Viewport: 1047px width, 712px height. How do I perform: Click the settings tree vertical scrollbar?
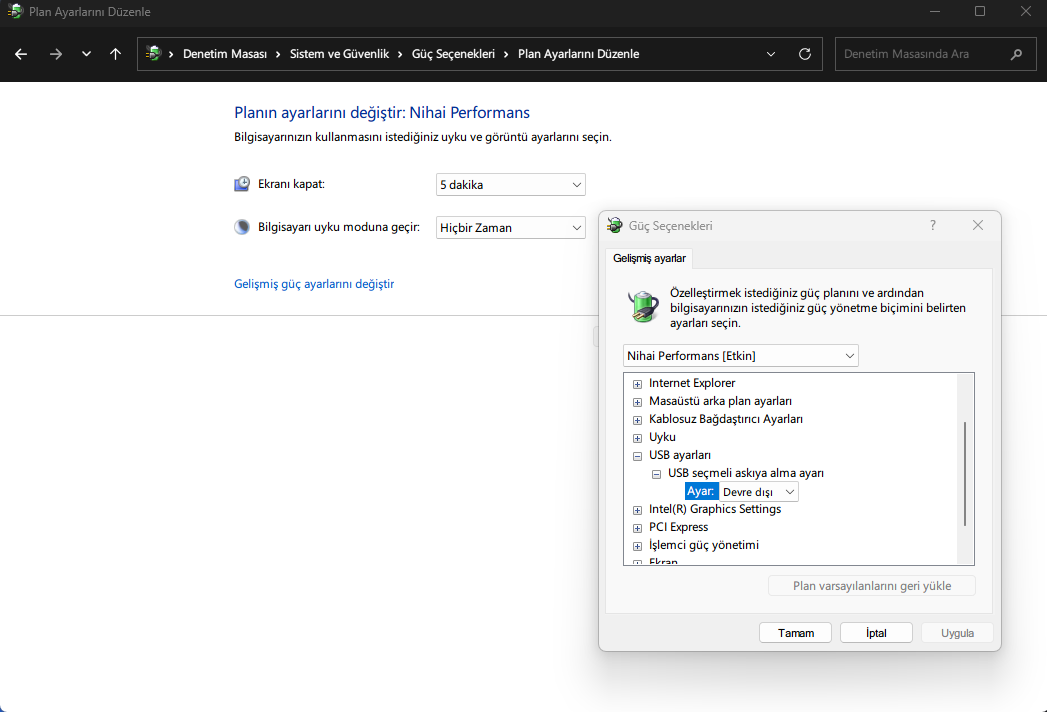pos(966,474)
